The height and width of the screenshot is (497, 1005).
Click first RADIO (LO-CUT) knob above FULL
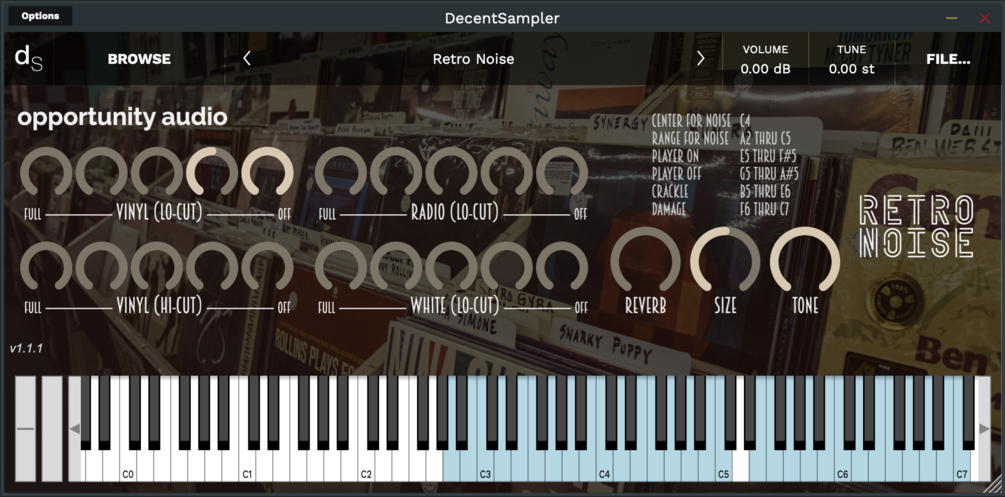point(341,173)
